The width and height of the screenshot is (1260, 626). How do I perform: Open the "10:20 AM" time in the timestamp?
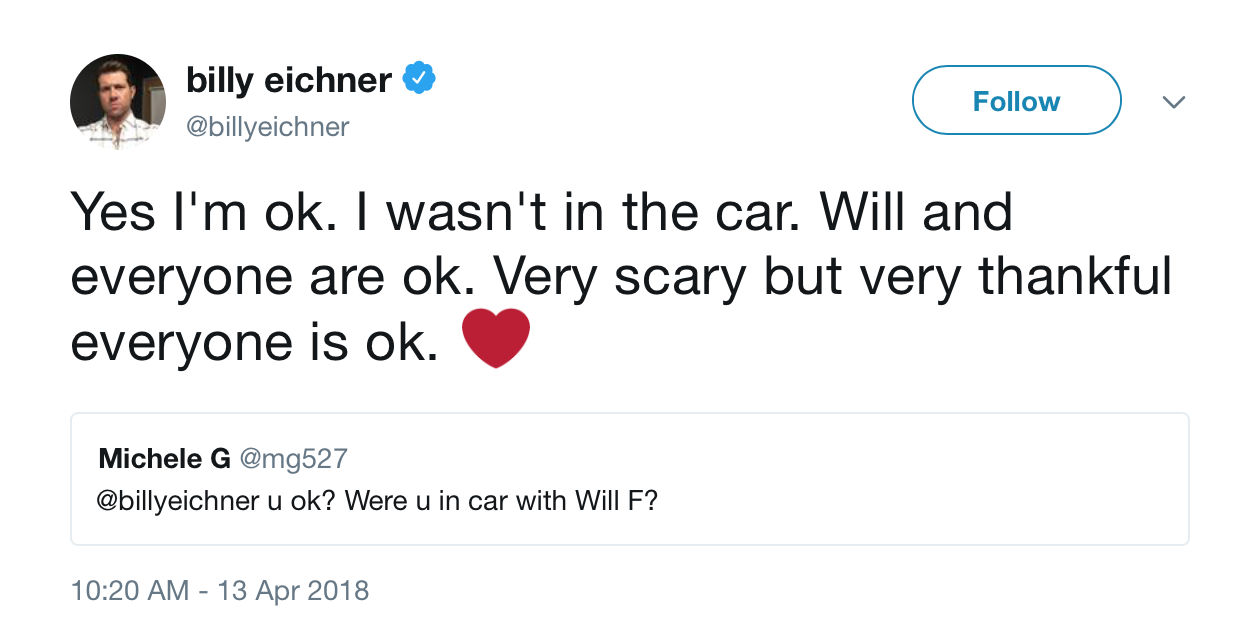tap(130, 590)
